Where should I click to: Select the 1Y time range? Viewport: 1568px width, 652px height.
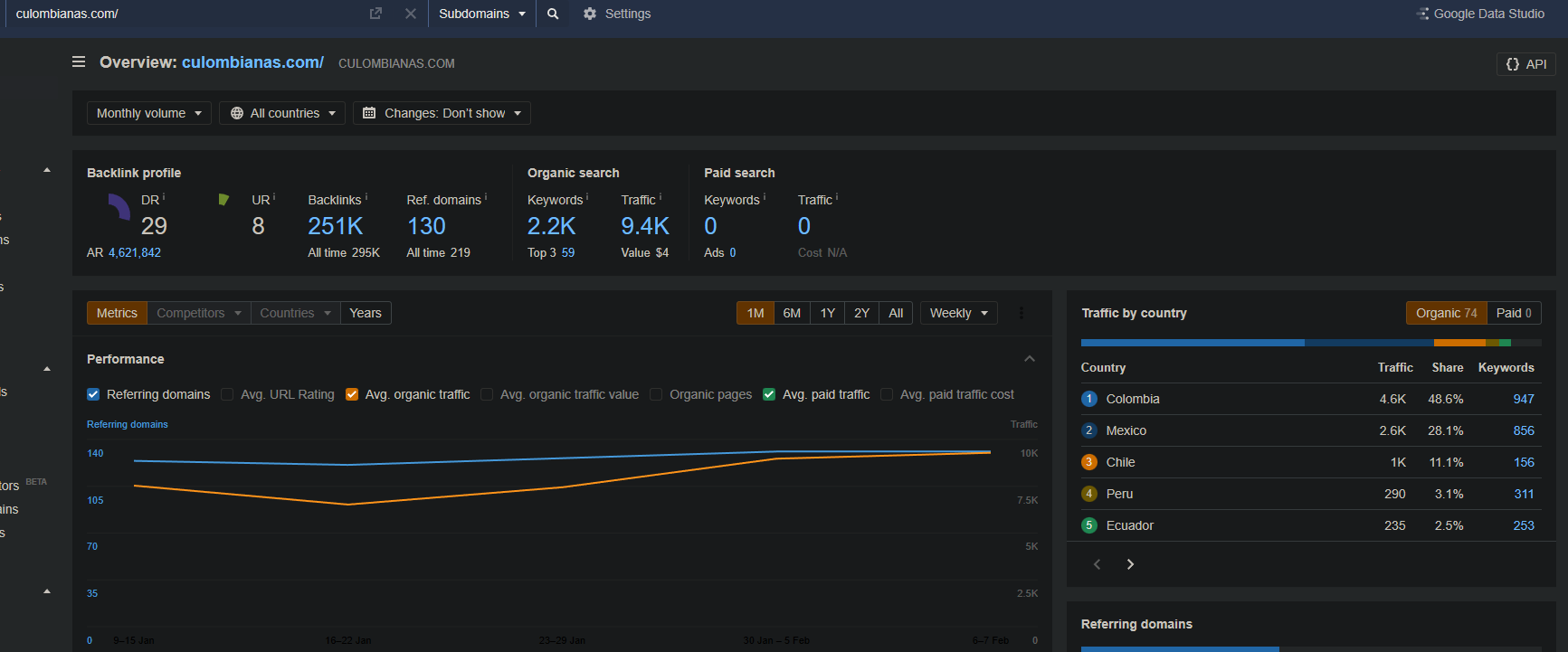tap(828, 313)
